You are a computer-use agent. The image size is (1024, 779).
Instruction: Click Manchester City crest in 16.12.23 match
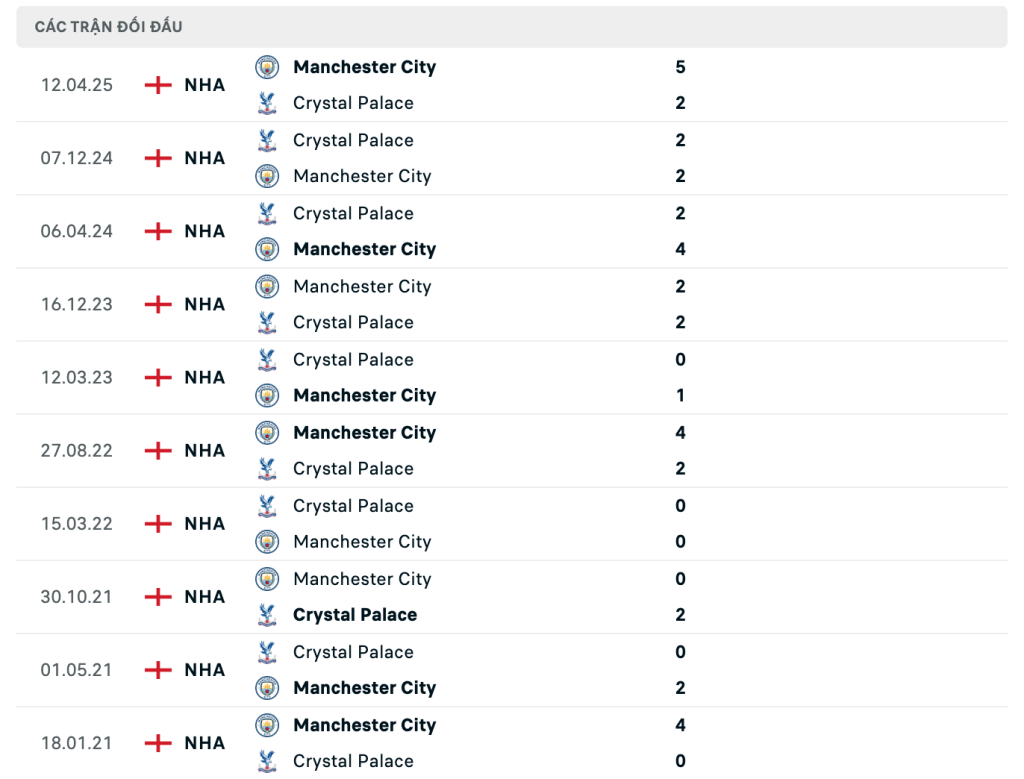(266, 286)
